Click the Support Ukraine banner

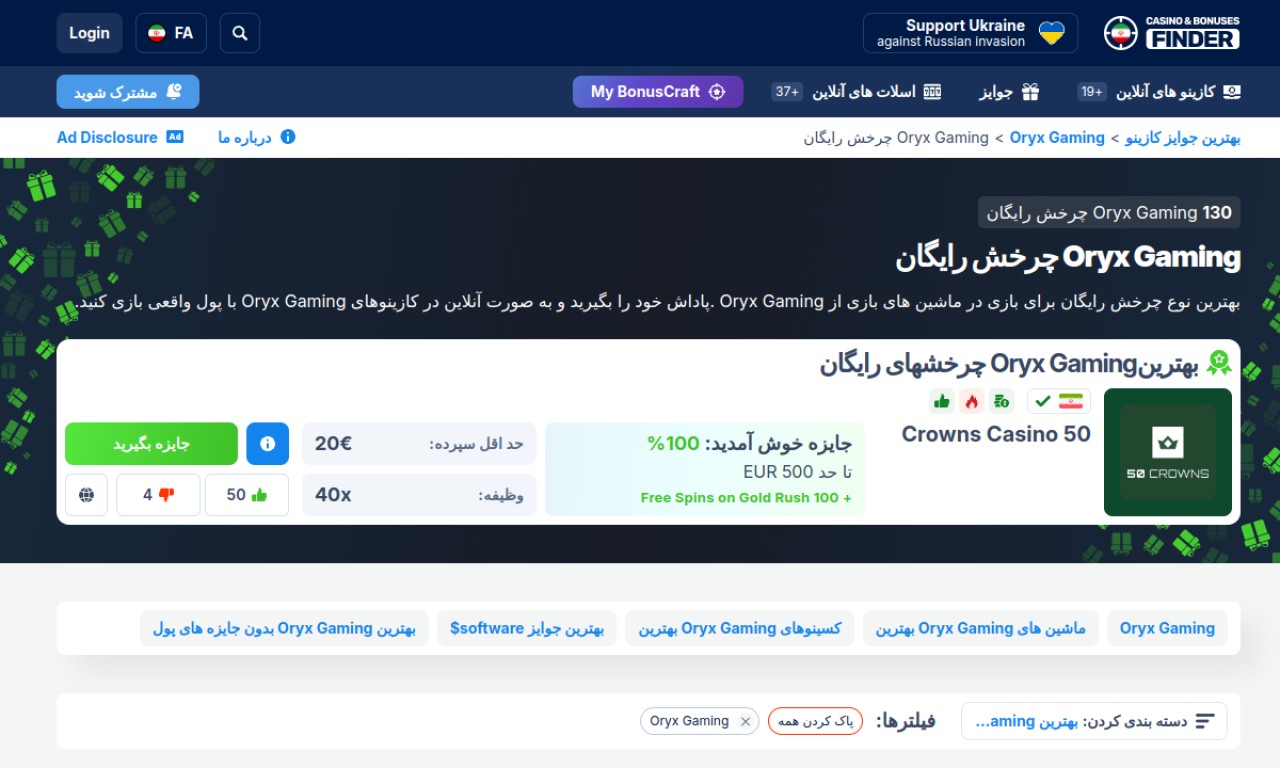coord(970,33)
